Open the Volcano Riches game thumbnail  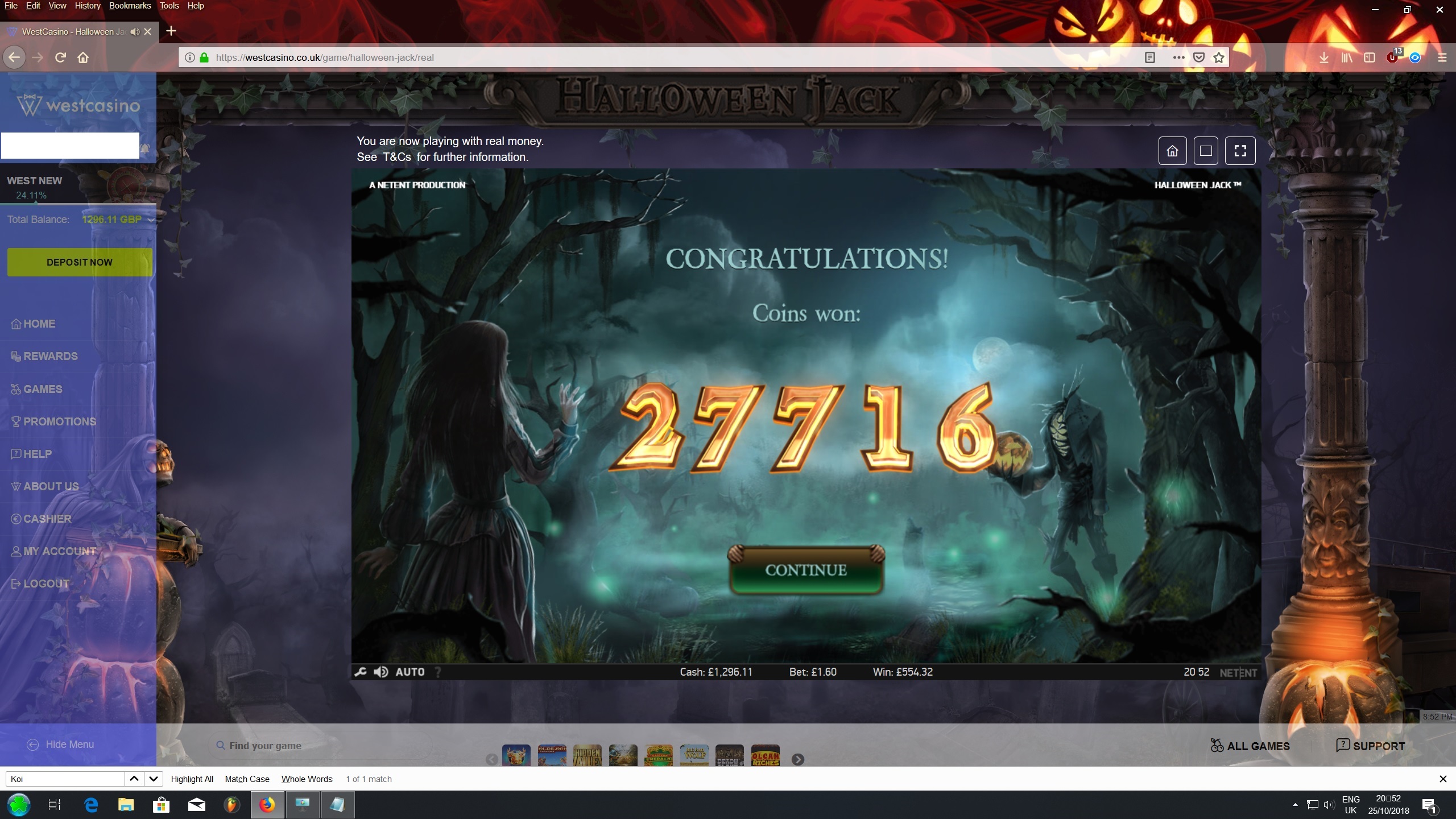tap(765, 755)
